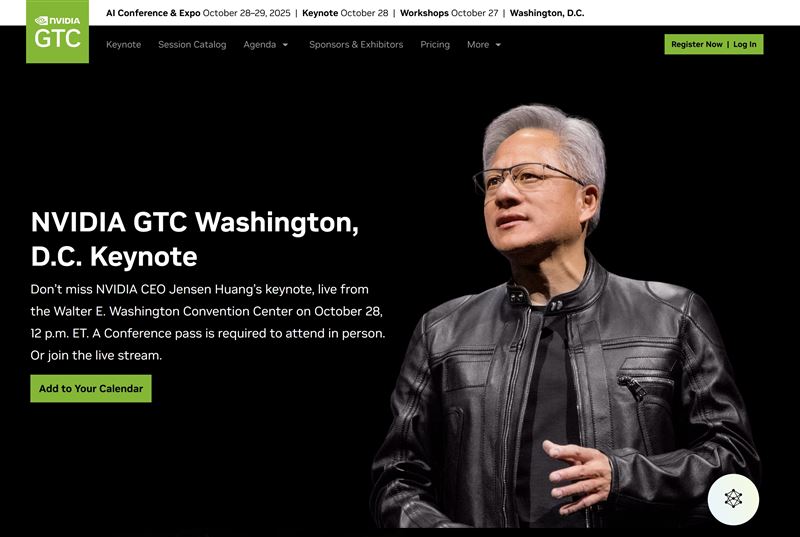Screen dimensions: 800x537
Task: Click Workshops October 27 in top banner
Action: (450, 13)
